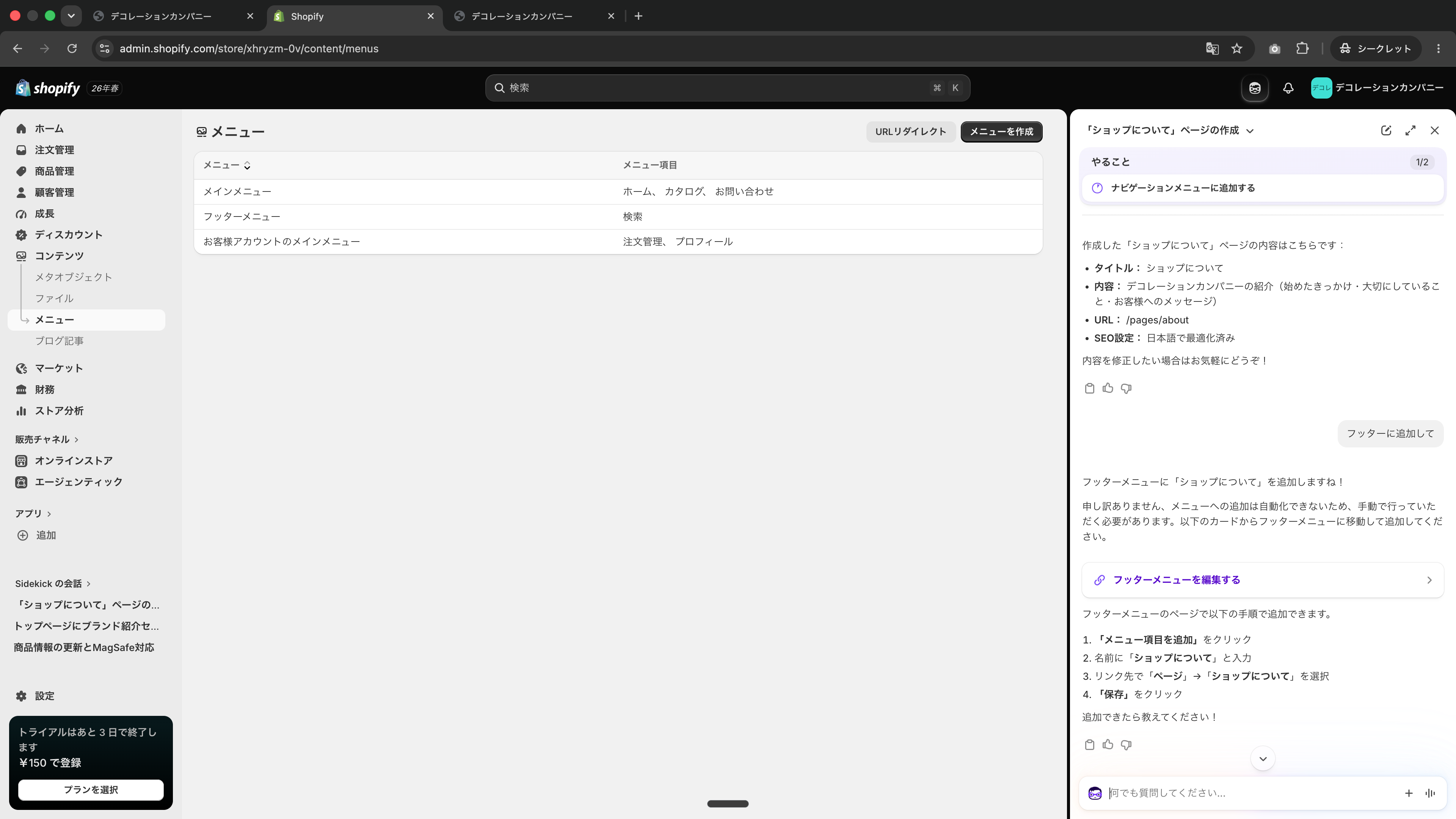Screen dimensions: 1456x819
Task: Open 設定 at the bottom of sidebar
Action: [86, 696]
